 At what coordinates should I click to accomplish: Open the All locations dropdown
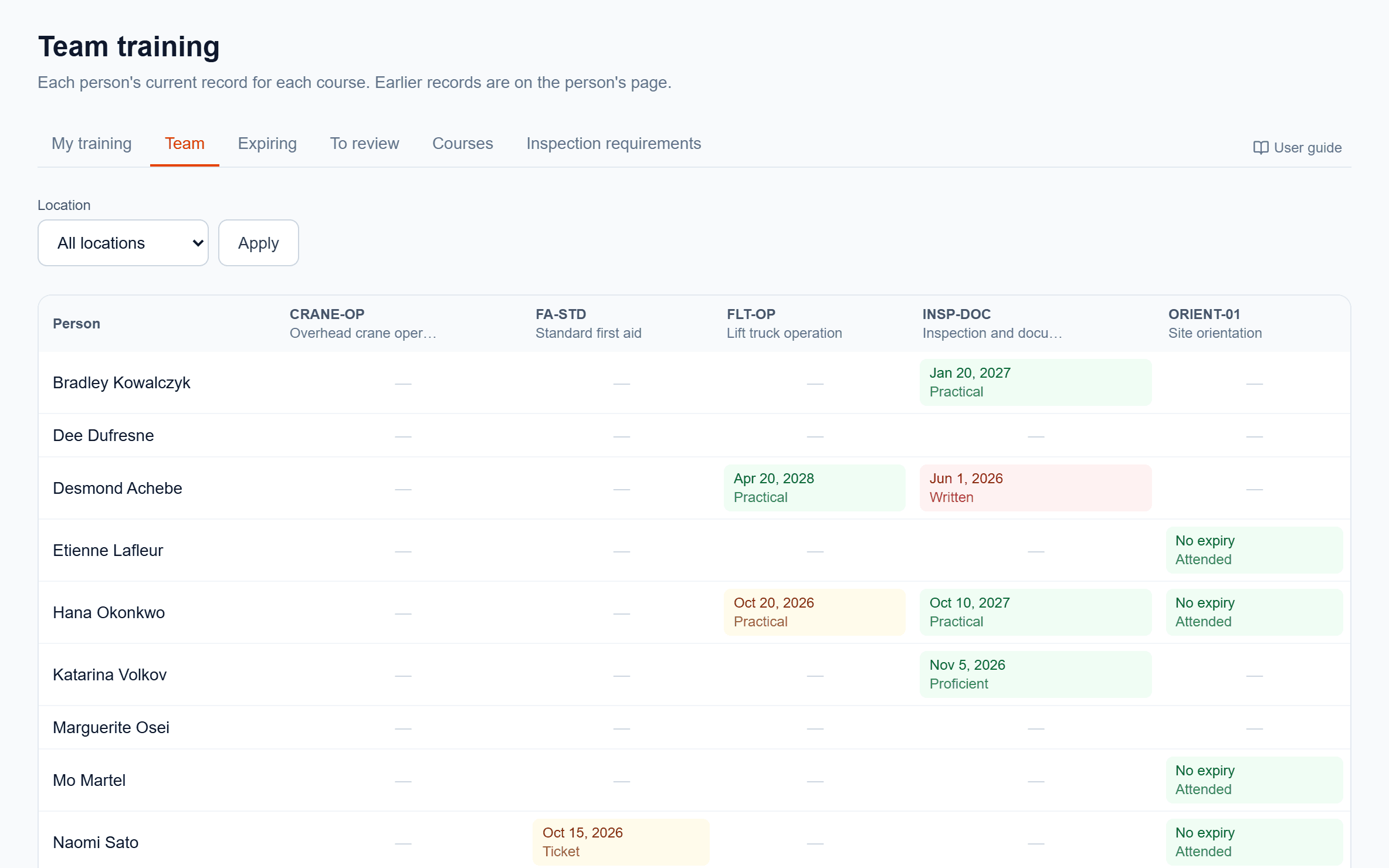pyautogui.click(x=123, y=243)
